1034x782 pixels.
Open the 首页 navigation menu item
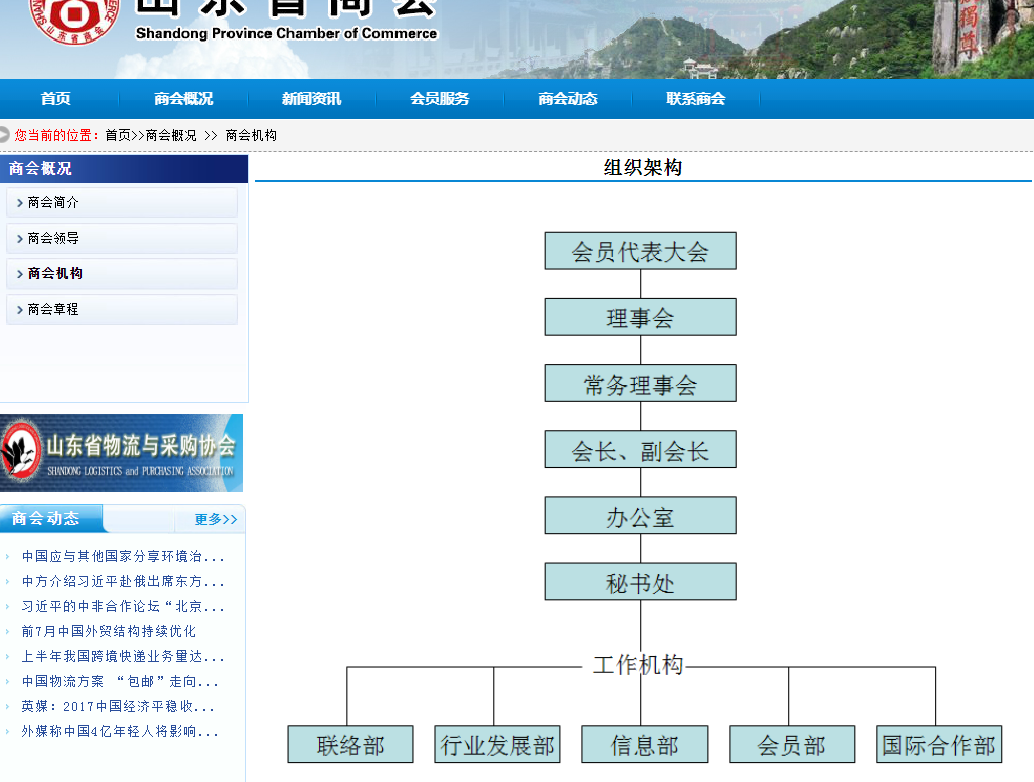56,99
